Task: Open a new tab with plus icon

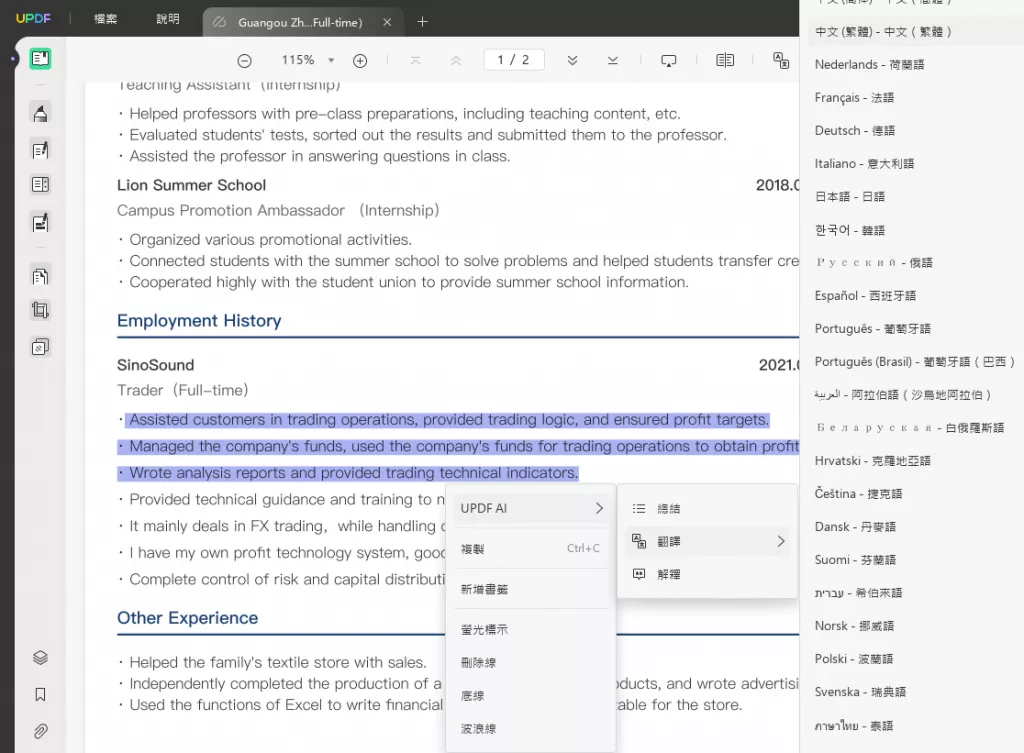Action: (x=423, y=22)
